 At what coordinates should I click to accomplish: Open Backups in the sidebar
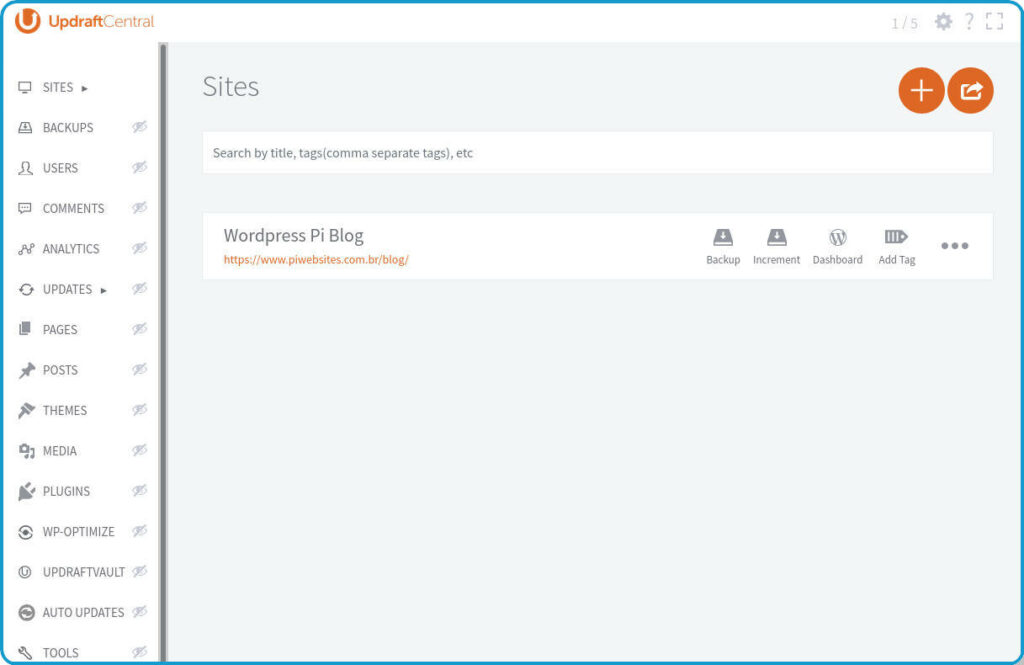[x=68, y=128]
